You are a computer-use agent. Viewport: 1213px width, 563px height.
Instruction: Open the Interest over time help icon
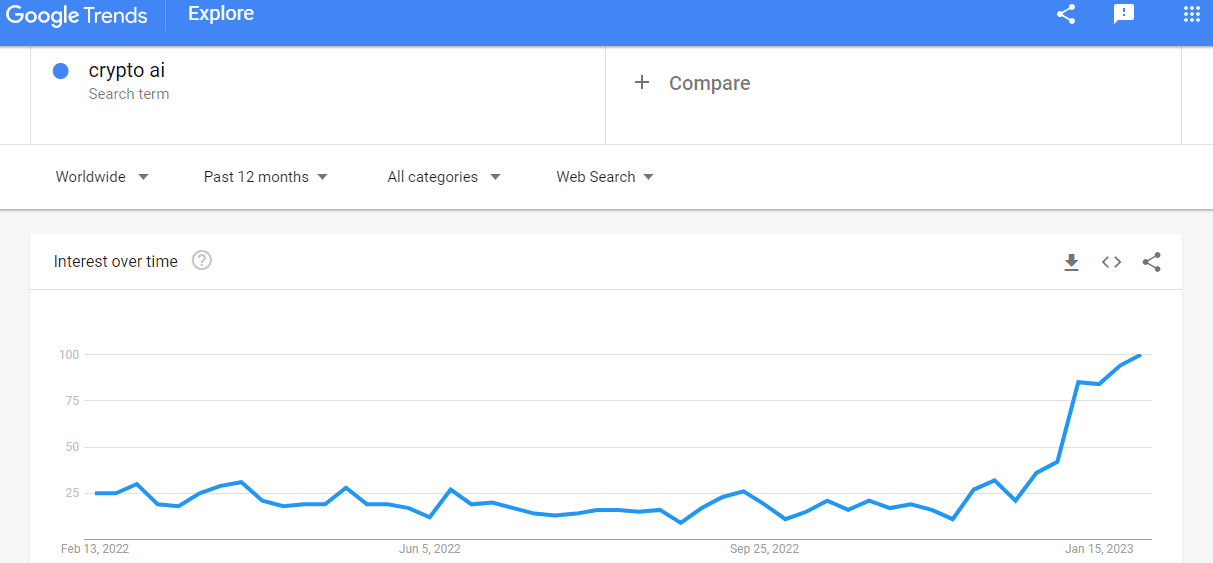point(202,261)
